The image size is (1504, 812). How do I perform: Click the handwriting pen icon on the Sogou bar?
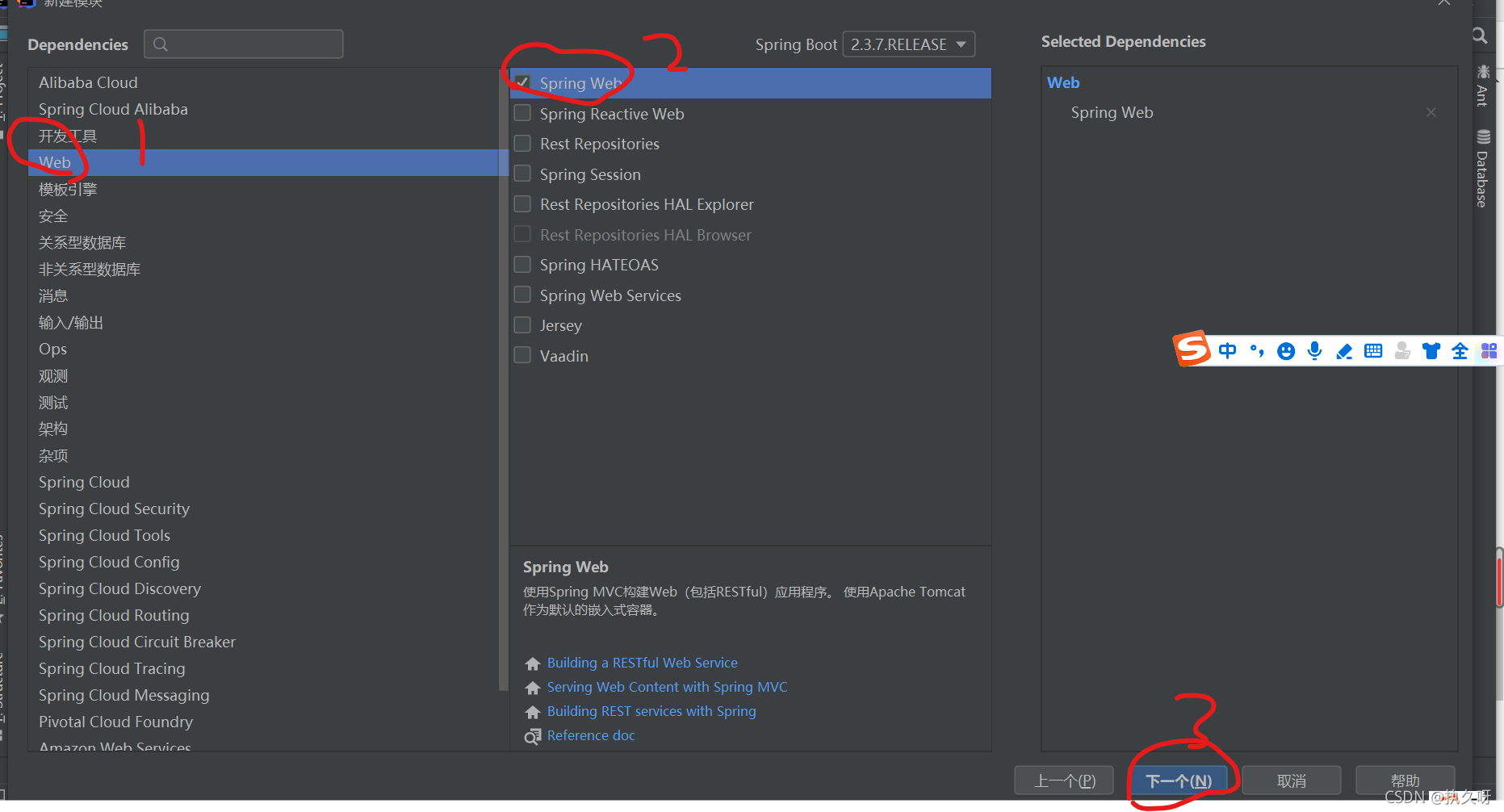click(1344, 350)
